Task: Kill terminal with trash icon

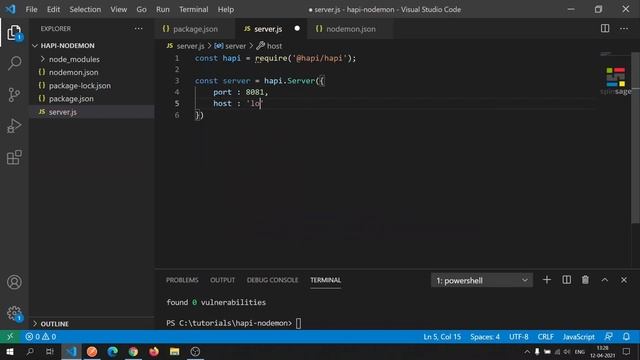Action: click(x=585, y=280)
